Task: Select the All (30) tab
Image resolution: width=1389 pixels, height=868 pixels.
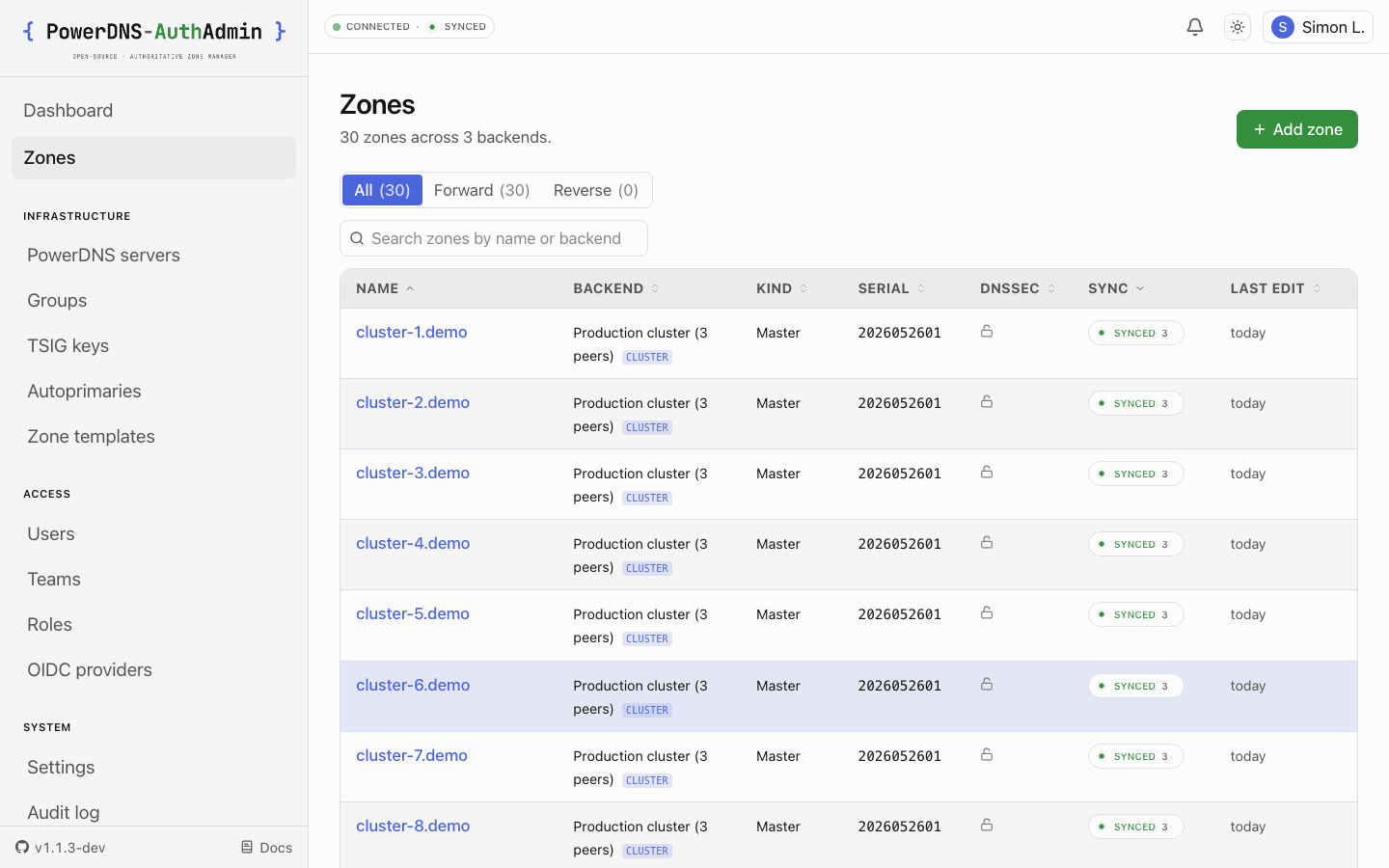Action: coord(382,190)
